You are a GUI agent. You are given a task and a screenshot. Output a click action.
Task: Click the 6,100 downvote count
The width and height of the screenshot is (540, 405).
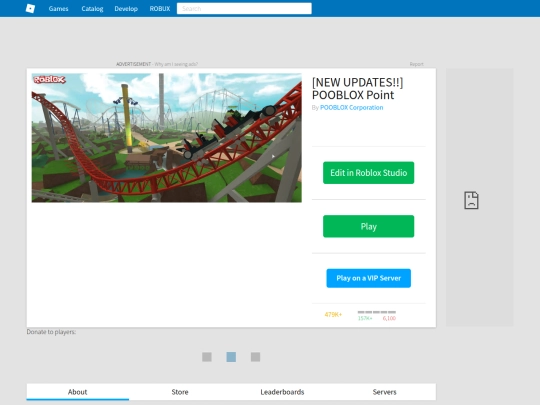pos(389,318)
